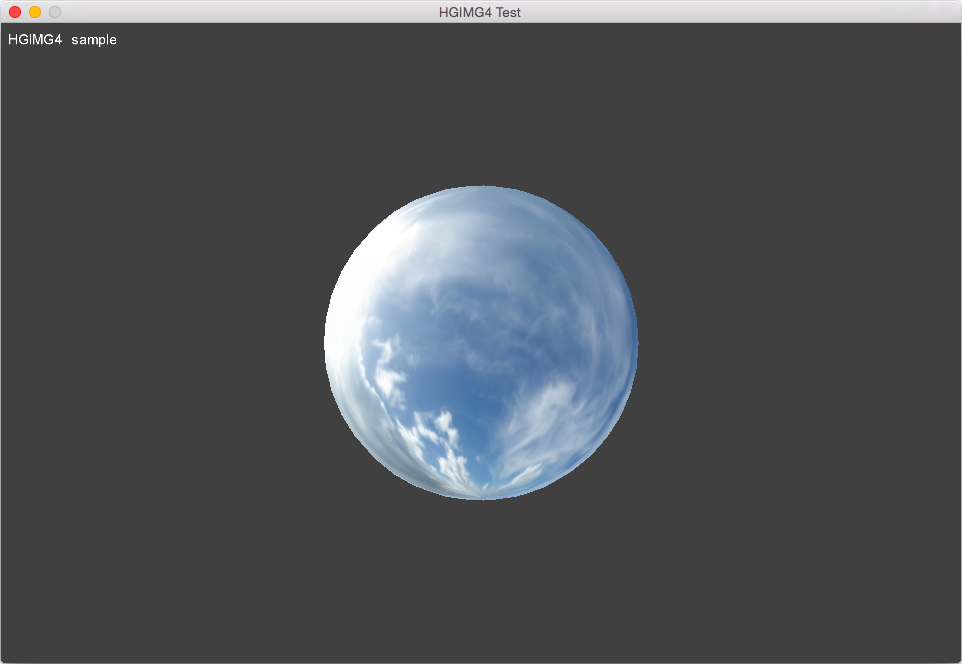Minimize the HGIMG4 Test window
Viewport: 962px width, 664px height.
[35, 12]
